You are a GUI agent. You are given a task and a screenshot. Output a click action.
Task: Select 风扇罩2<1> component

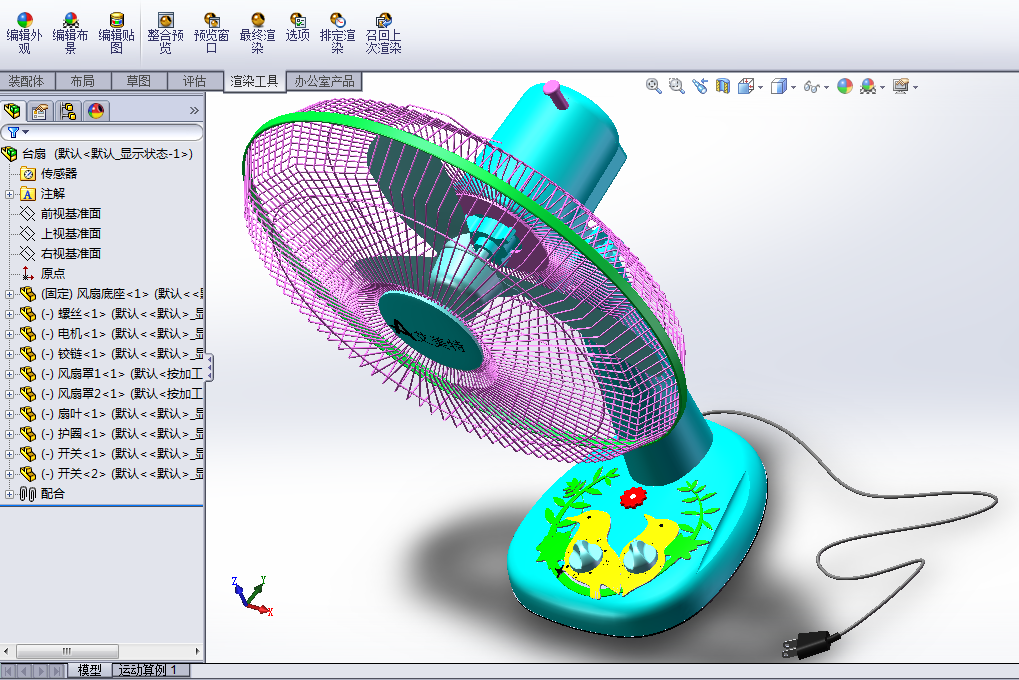[x=112, y=394]
